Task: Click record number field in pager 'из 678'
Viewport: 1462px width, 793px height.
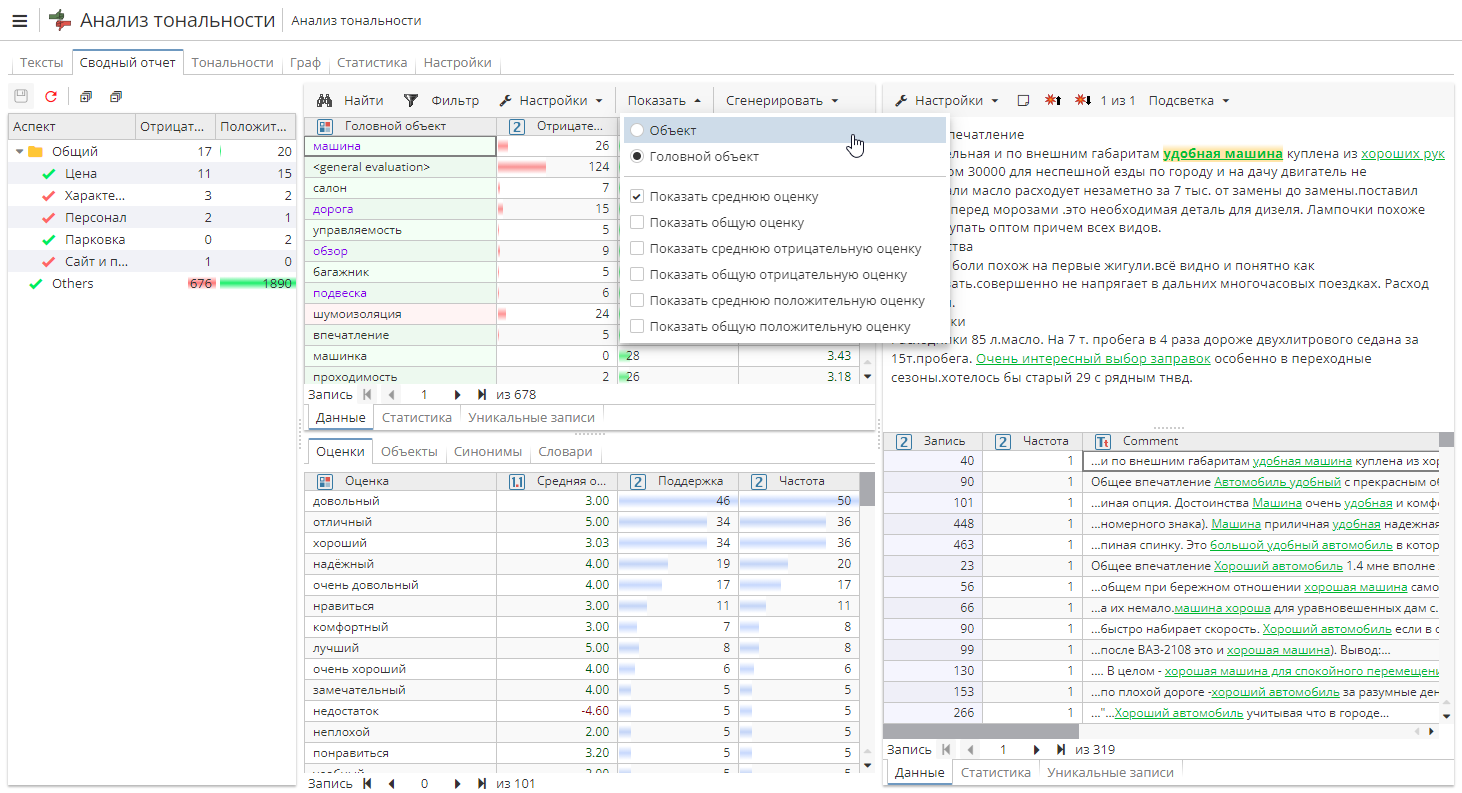Action: pyautogui.click(x=424, y=394)
